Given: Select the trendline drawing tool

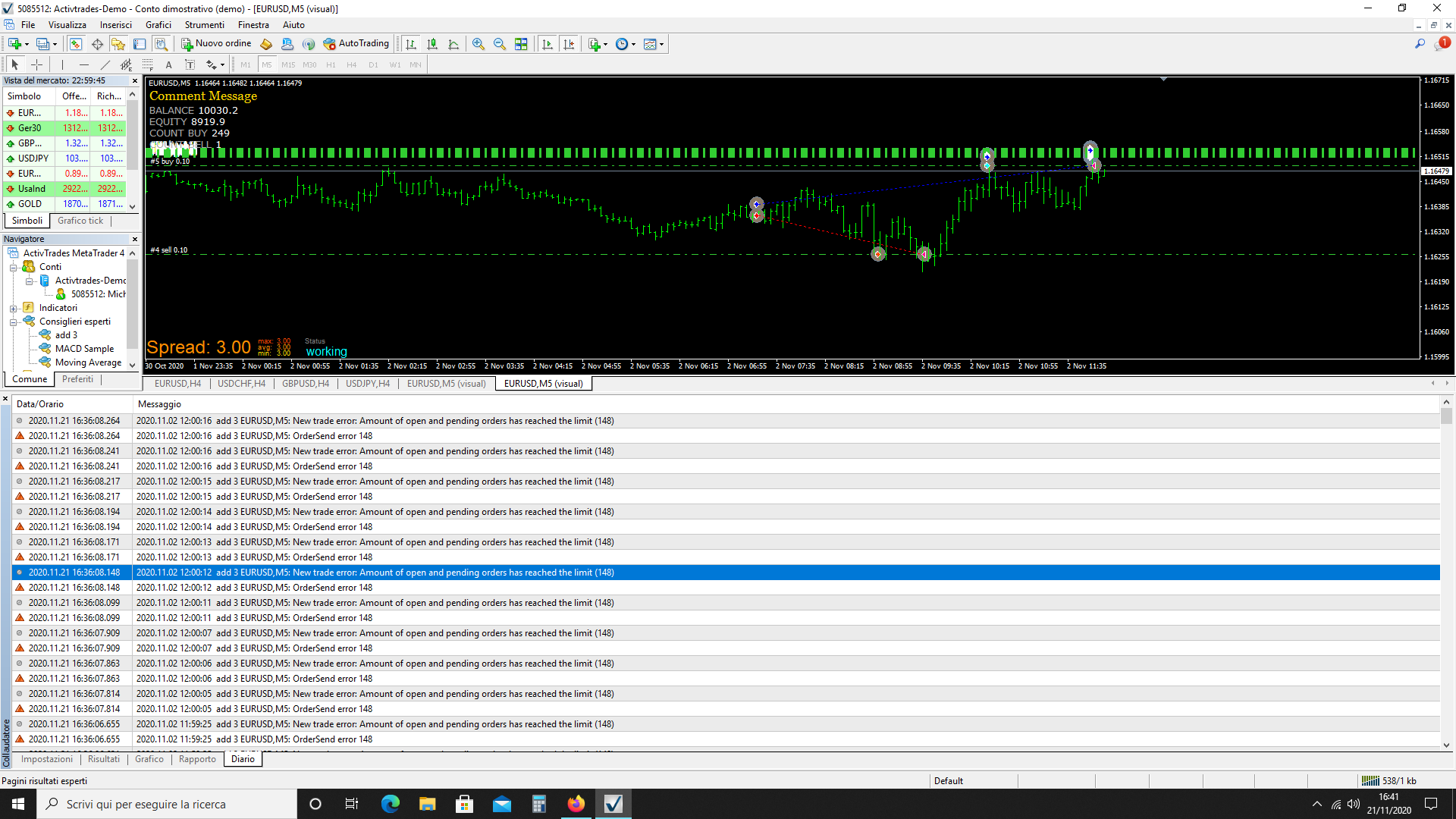Looking at the screenshot, I should coord(105,64).
